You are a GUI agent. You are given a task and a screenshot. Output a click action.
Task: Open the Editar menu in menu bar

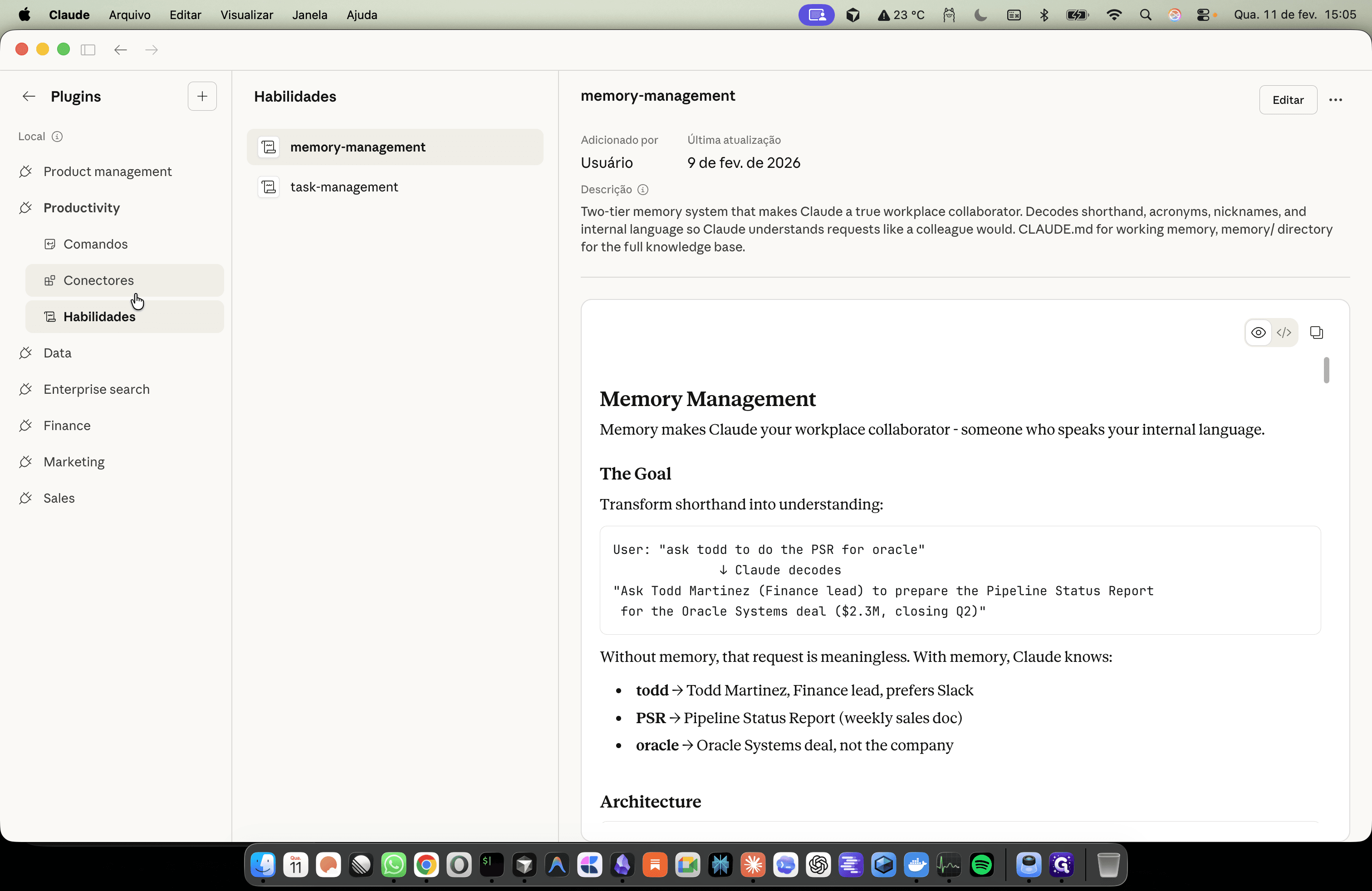tap(185, 15)
